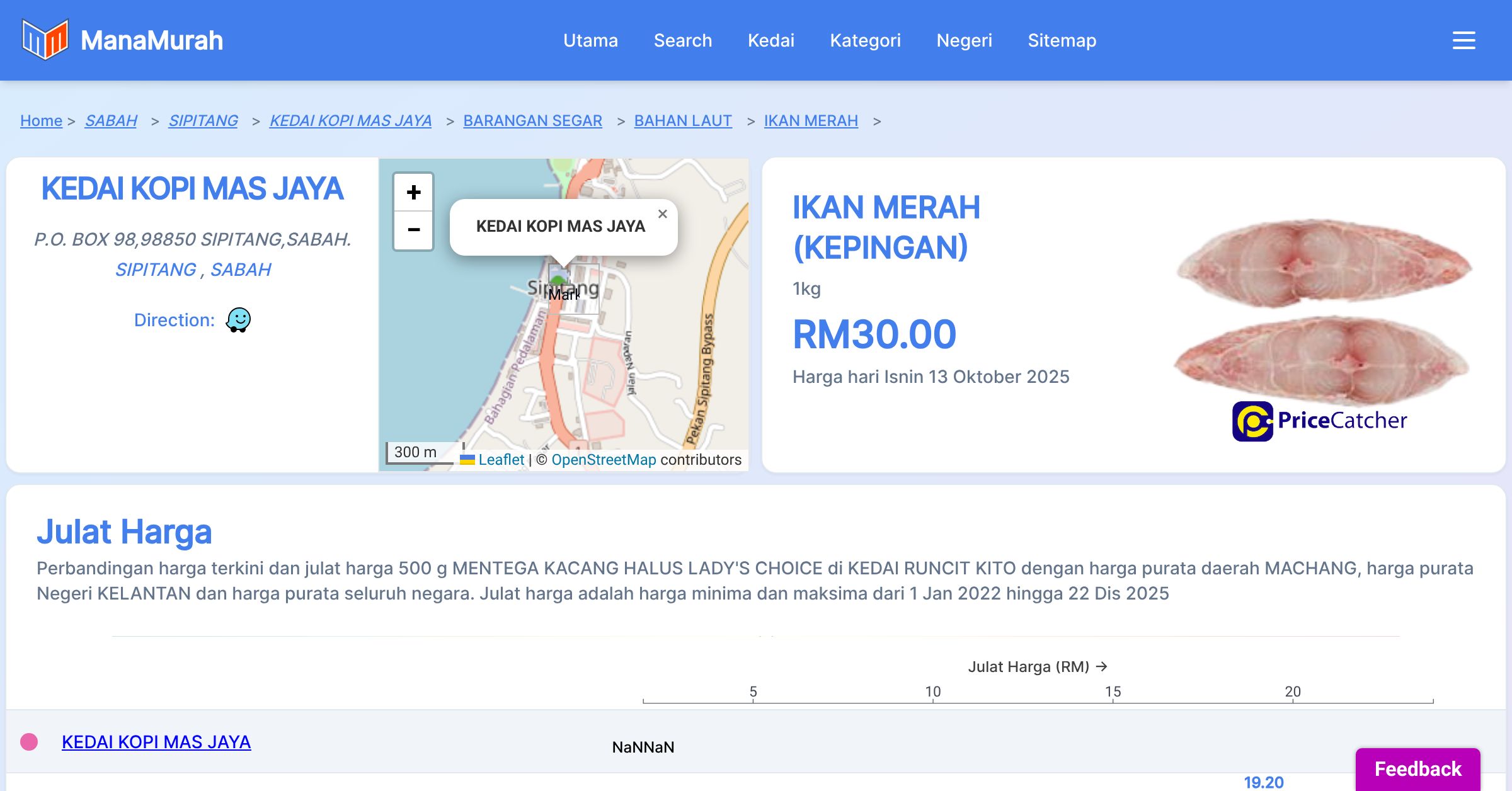The image size is (1512, 791).
Task: Open the hamburger menu
Action: (1463, 40)
